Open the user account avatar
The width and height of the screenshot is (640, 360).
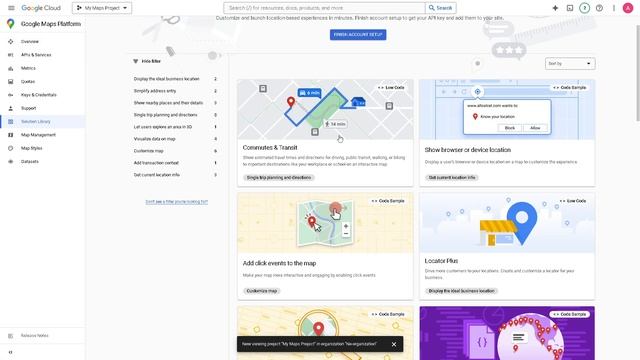coord(628,8)
